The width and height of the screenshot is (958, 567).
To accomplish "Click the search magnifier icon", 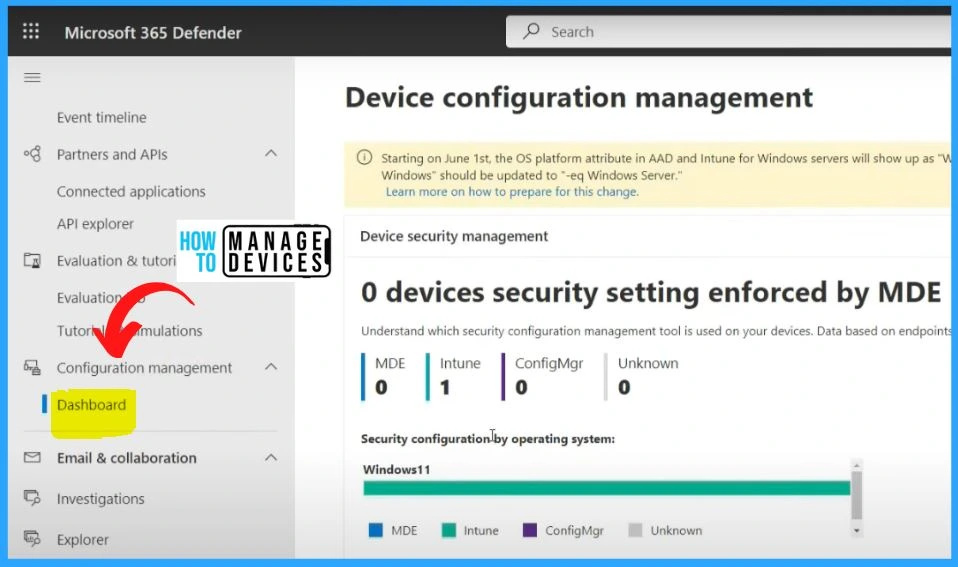I will (x=532, y=31).
